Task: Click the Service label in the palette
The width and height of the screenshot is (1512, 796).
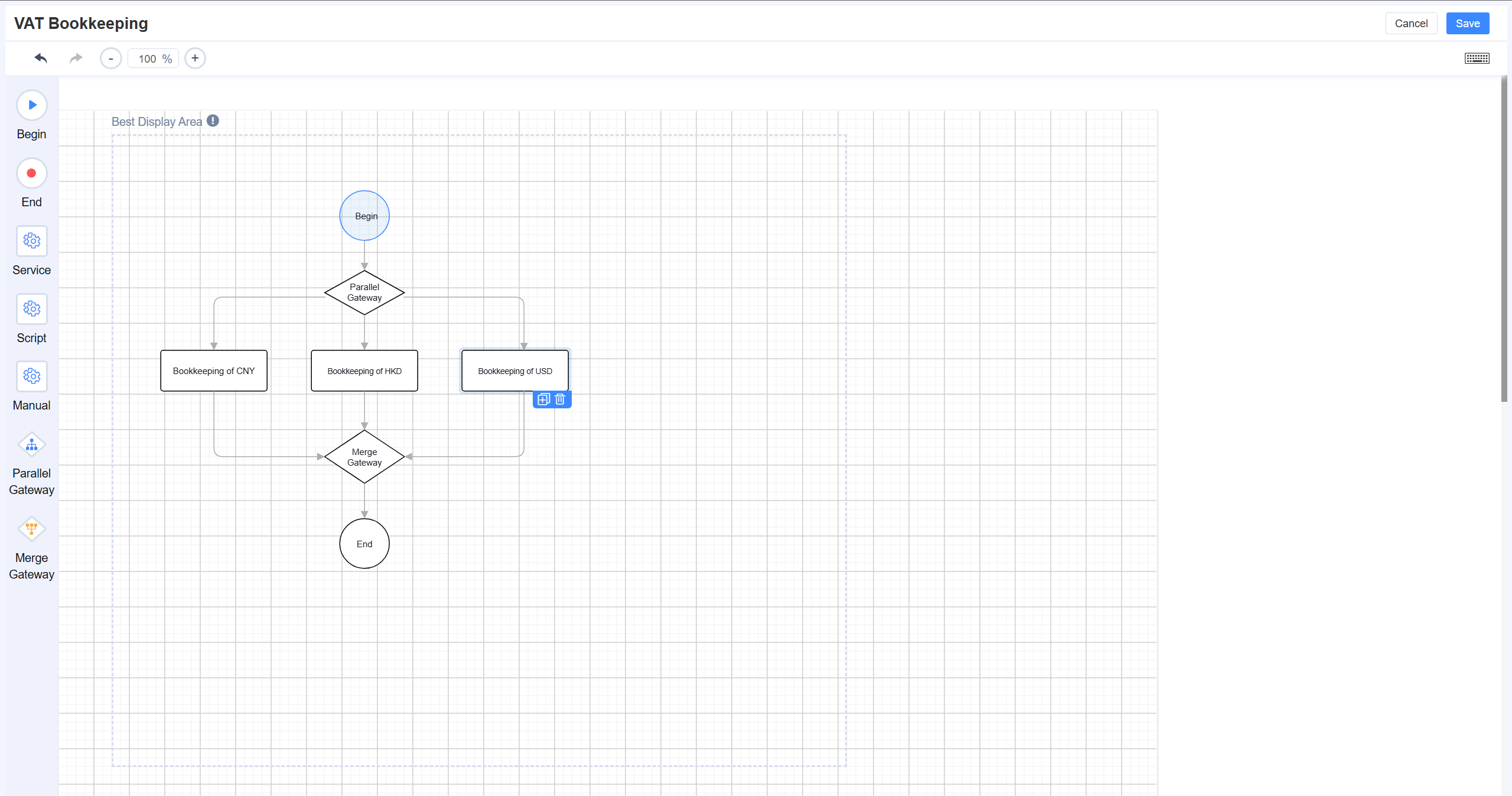Action: click(32, 270)
